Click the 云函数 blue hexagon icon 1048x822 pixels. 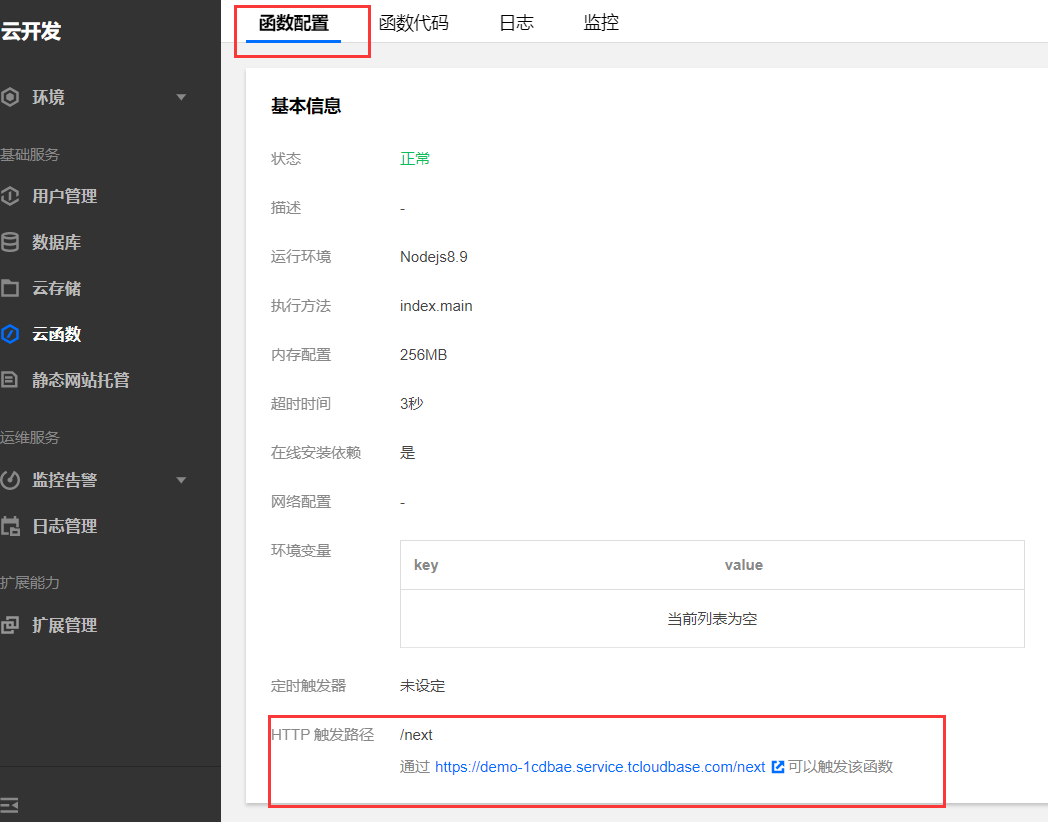click(10, 333)
